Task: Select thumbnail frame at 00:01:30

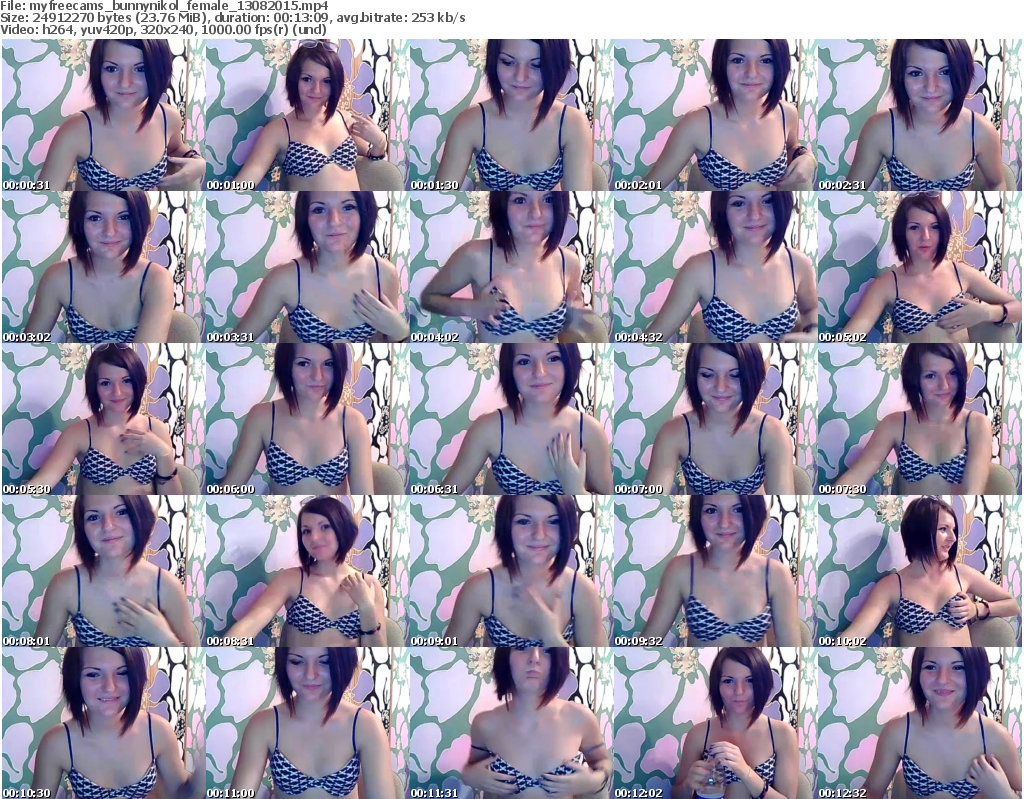Action: point(511,115)
